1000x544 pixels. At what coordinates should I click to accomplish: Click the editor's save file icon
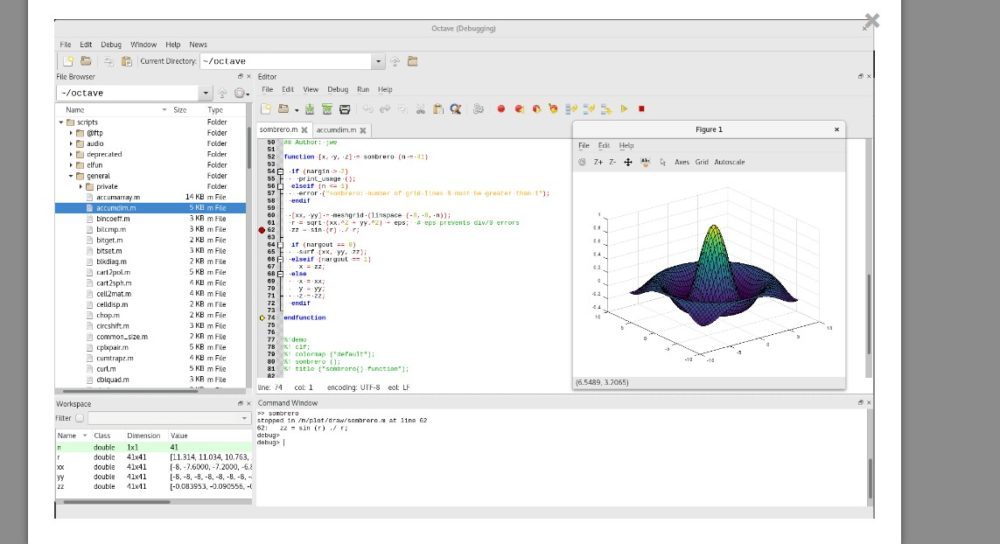click(310, 109)
